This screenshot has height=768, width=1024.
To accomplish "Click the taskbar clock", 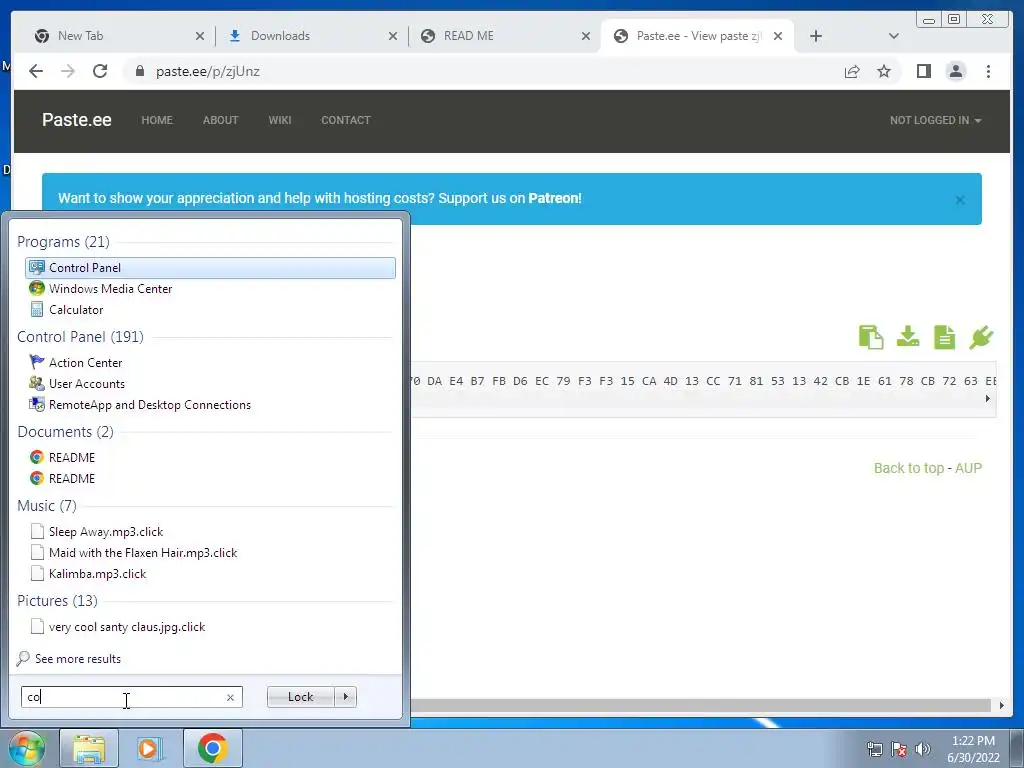I will pos(973,749).
